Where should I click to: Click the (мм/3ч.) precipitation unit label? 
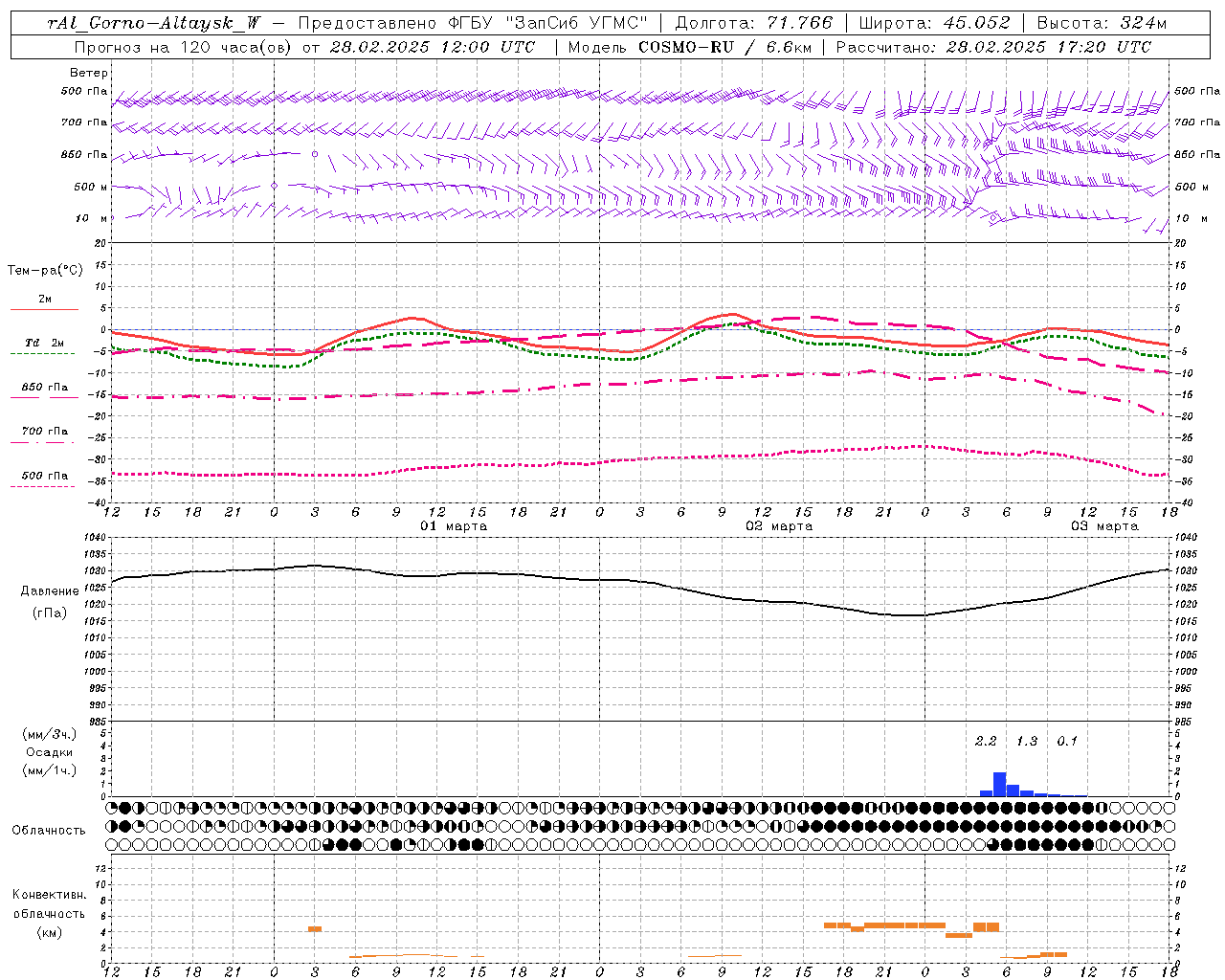click(x=50, y=734)
